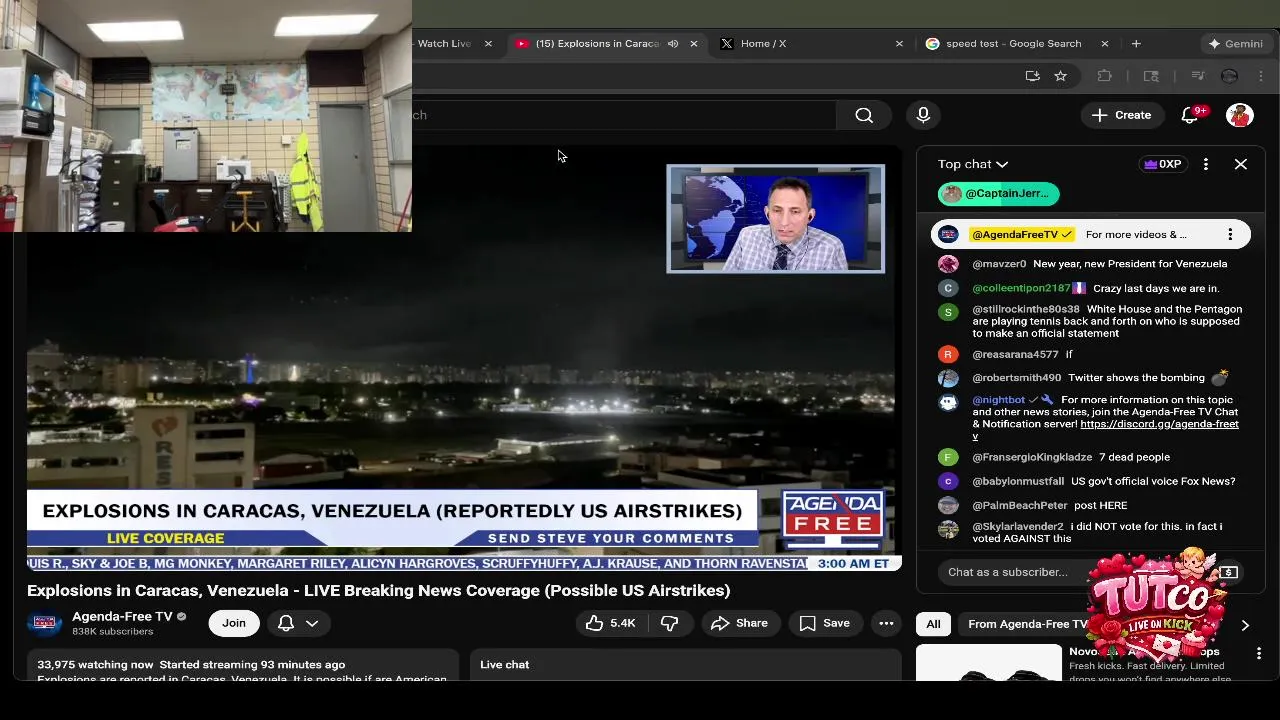Viewport: 1280px width, 720px height.
Task: Expand the notification bell subscription dropdown
Action: [298, 623]
